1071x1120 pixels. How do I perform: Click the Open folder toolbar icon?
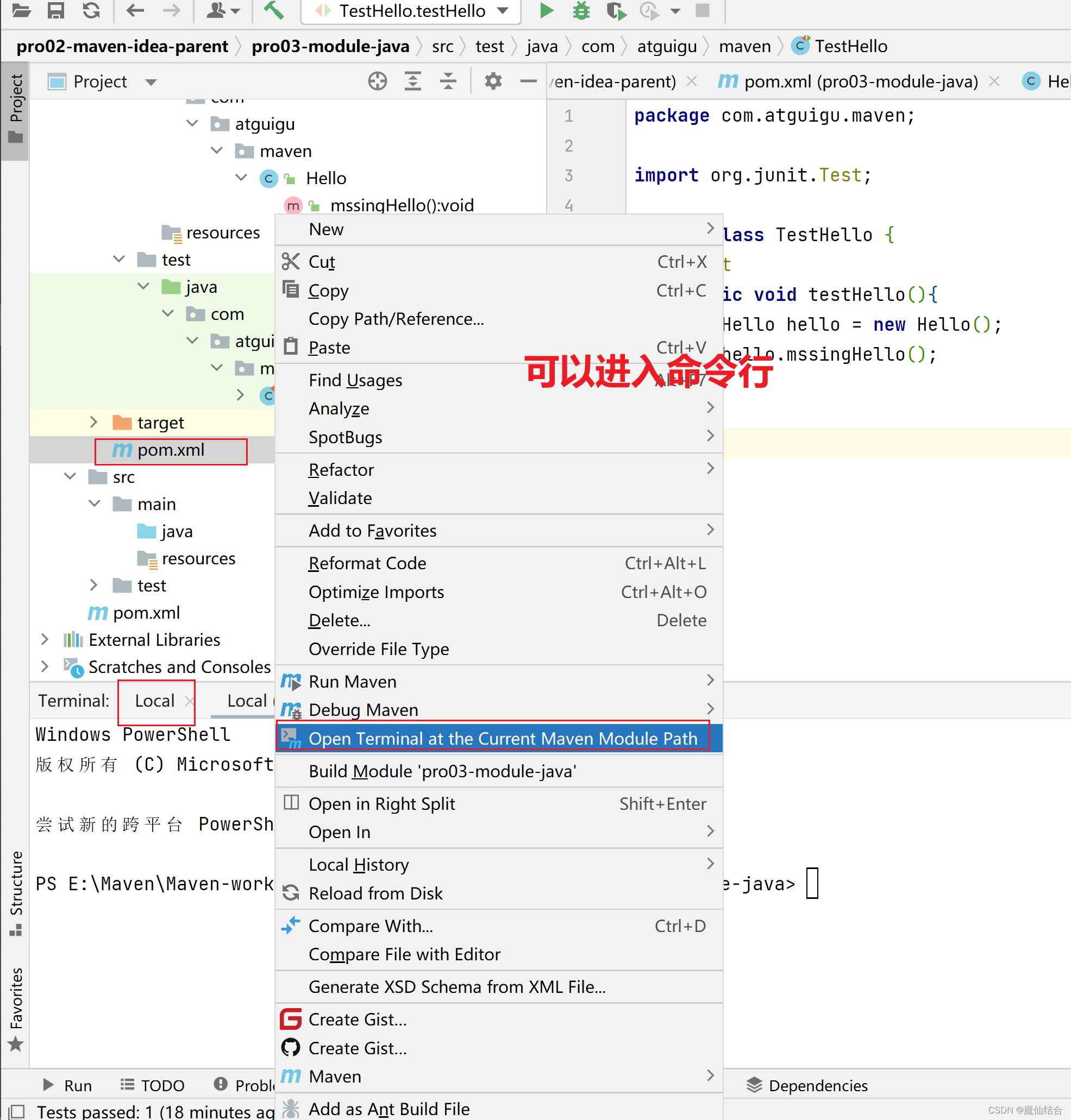[x=22, y=10]
